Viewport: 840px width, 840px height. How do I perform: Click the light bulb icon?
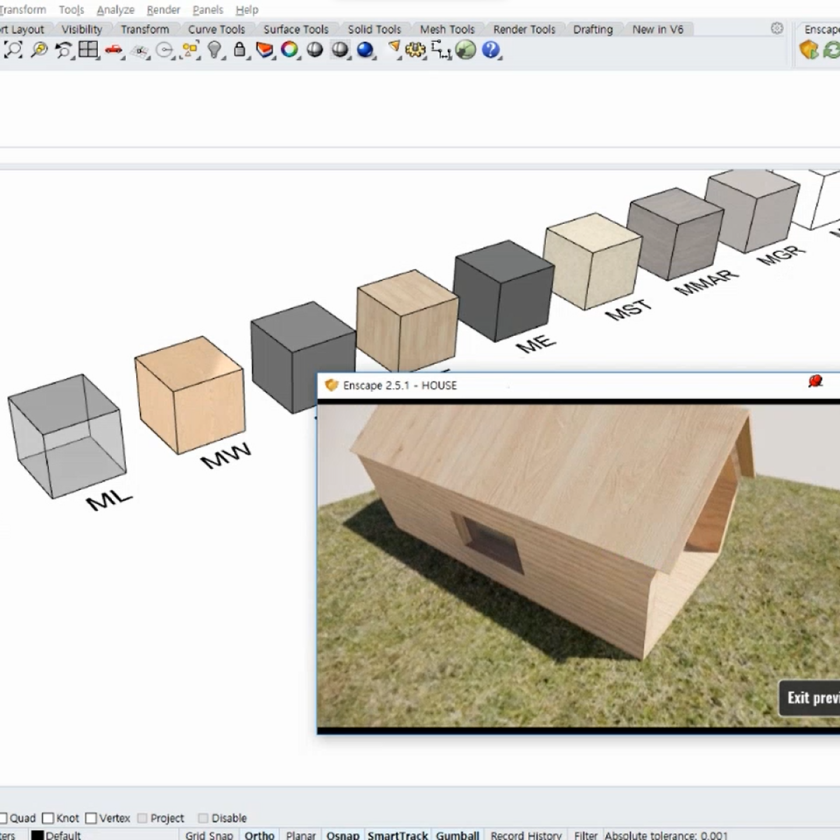click(x=215, y=50)
